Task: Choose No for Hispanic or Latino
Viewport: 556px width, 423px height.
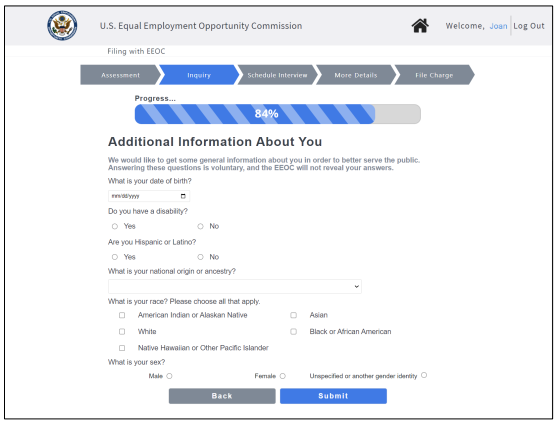Action: 200,257
